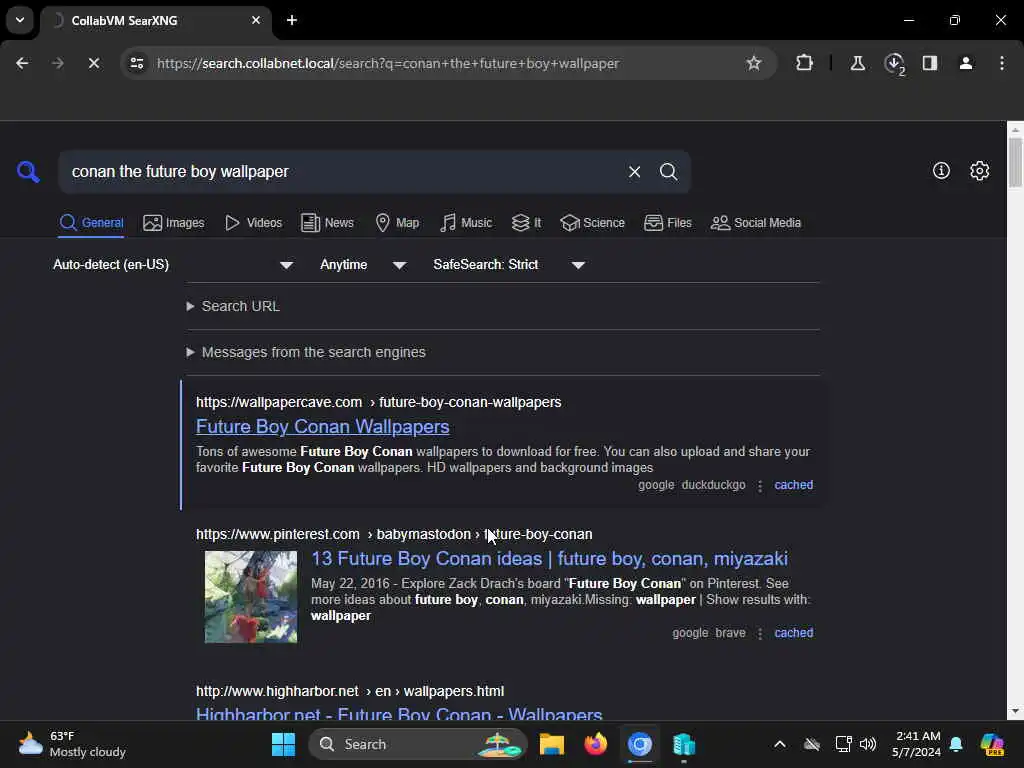
Task: Click the SearXNG magnifier logo
Action: (28, 172)
